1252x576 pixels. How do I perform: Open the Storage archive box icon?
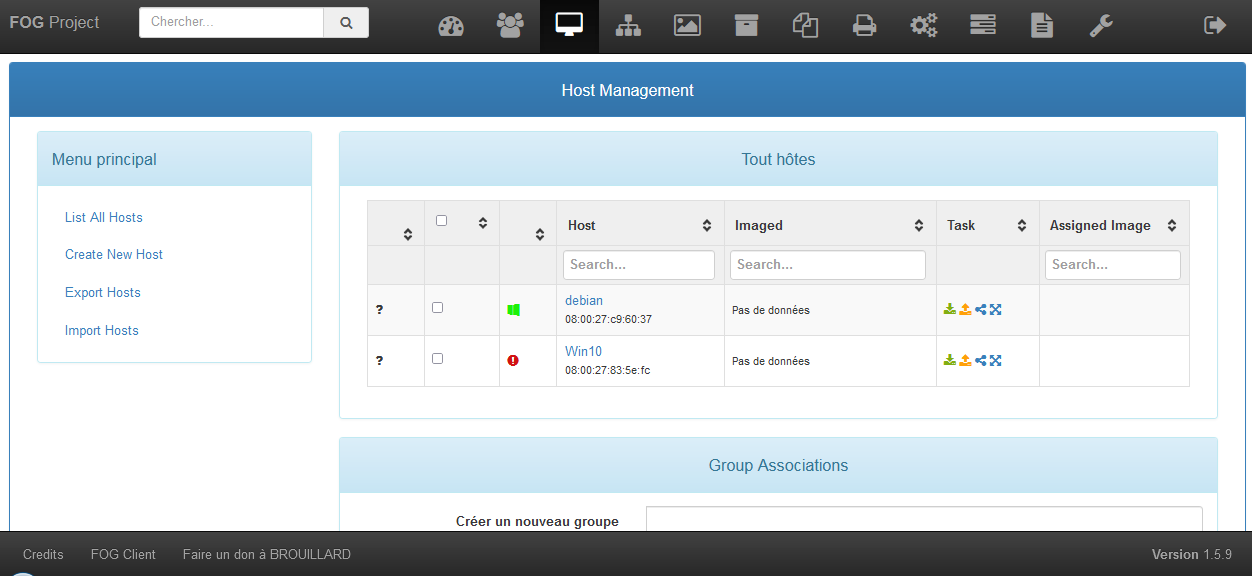pos(746,26)
